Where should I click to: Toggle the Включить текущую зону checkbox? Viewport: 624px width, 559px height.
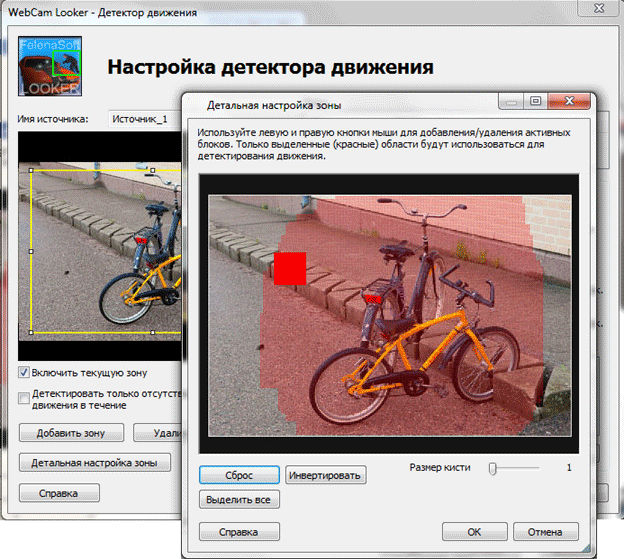point(23,373)
